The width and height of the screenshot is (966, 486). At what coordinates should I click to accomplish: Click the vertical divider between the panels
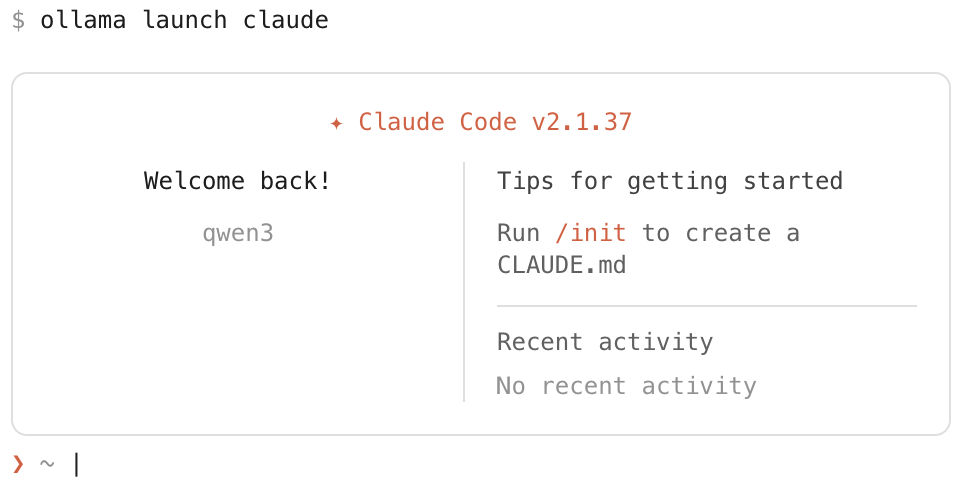(x=464, y=282)
